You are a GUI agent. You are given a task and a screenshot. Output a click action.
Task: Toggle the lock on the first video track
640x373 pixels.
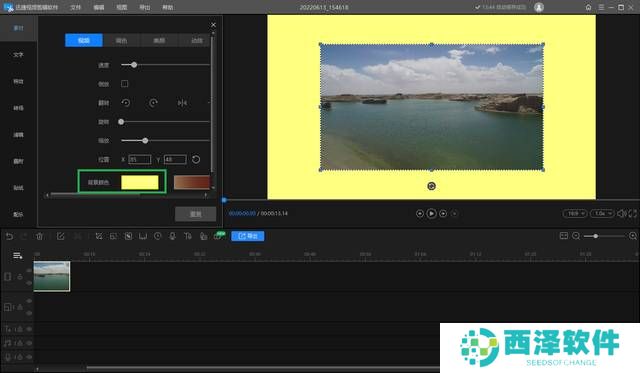pos(20,277)
